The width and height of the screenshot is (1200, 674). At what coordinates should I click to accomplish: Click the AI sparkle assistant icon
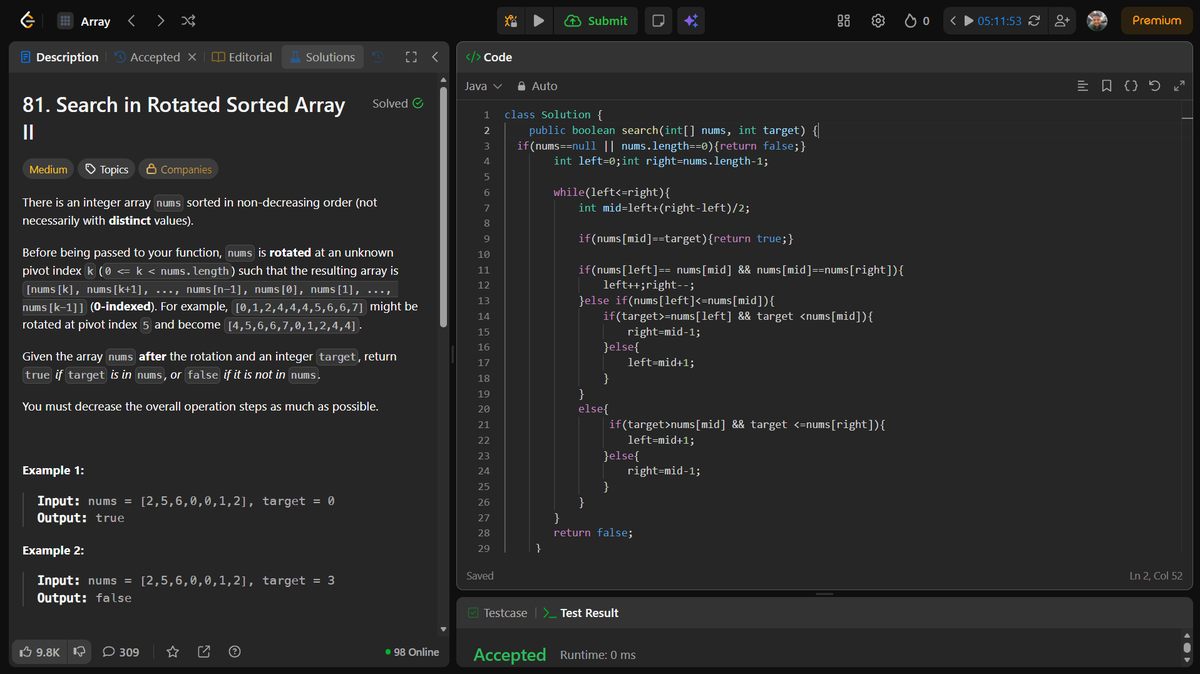point(691,21)
